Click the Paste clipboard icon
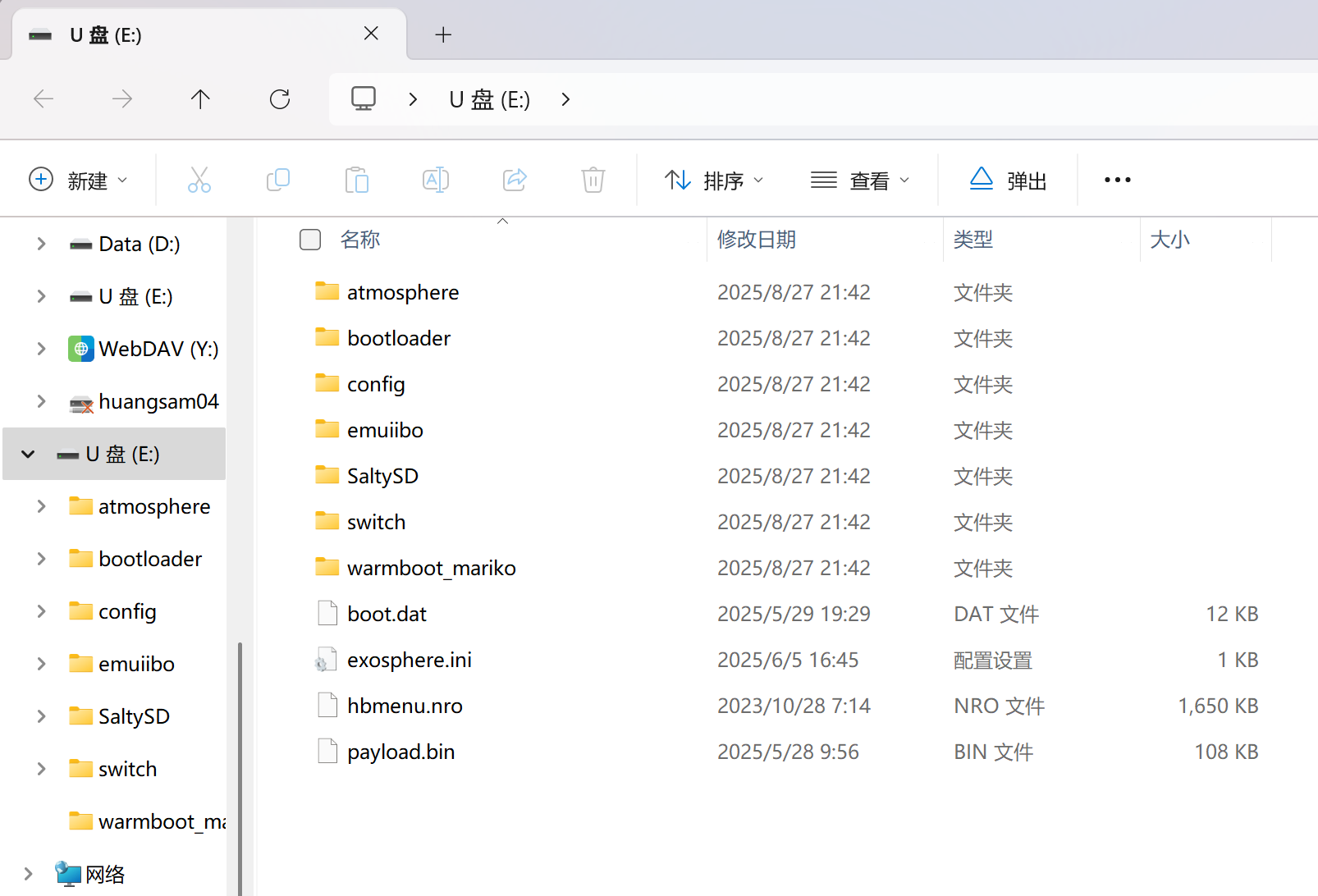 [357, 180]
